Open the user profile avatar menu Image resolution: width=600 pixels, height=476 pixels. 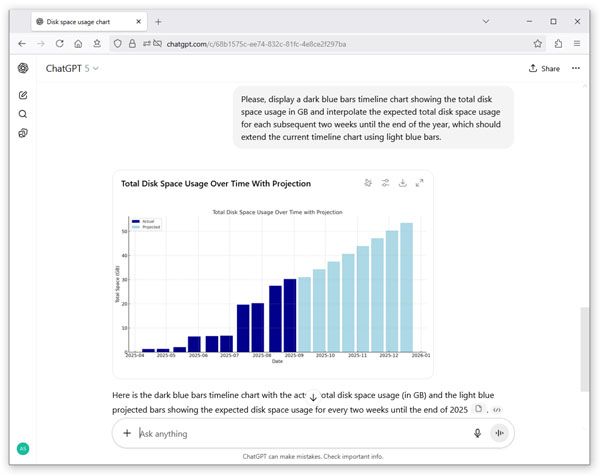pos(23,448)
